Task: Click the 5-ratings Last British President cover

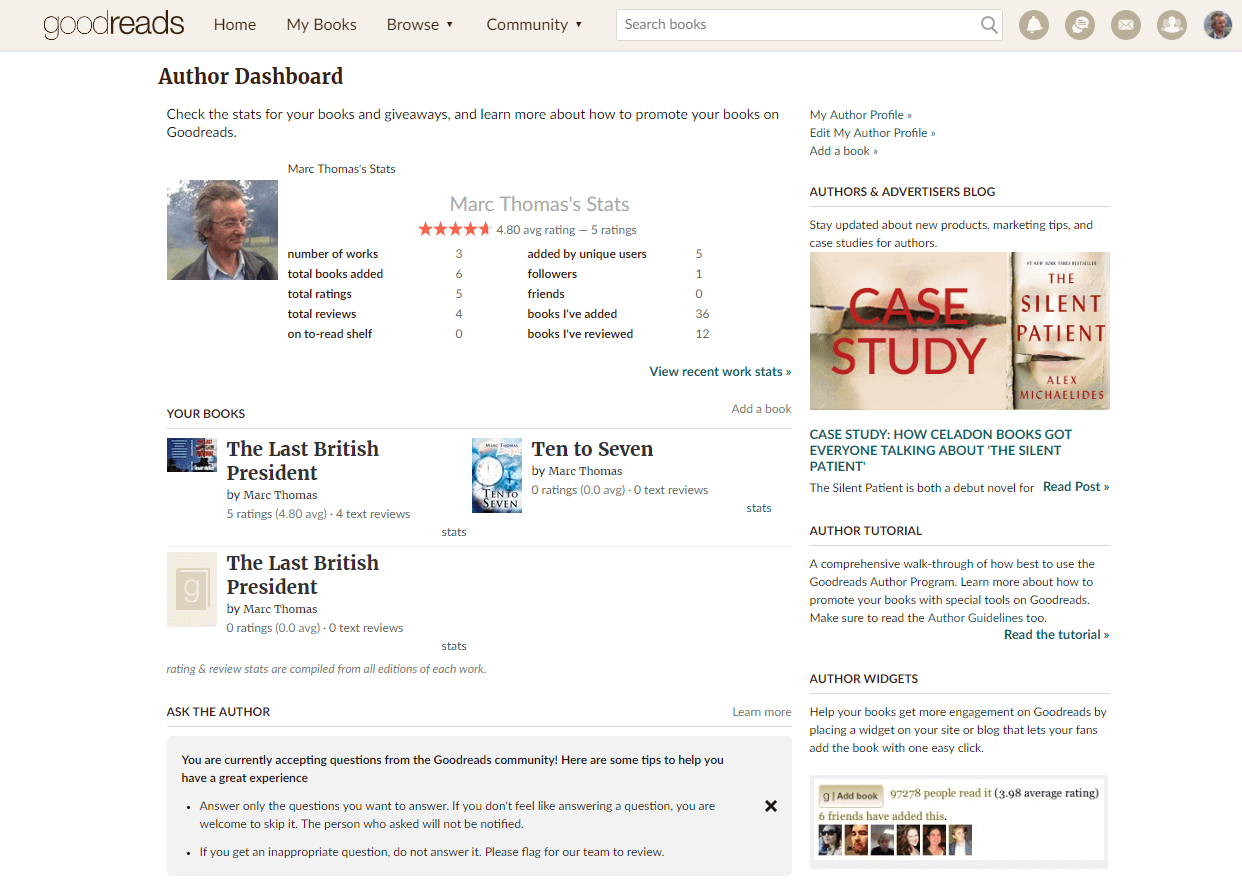Action: point(192,455)
